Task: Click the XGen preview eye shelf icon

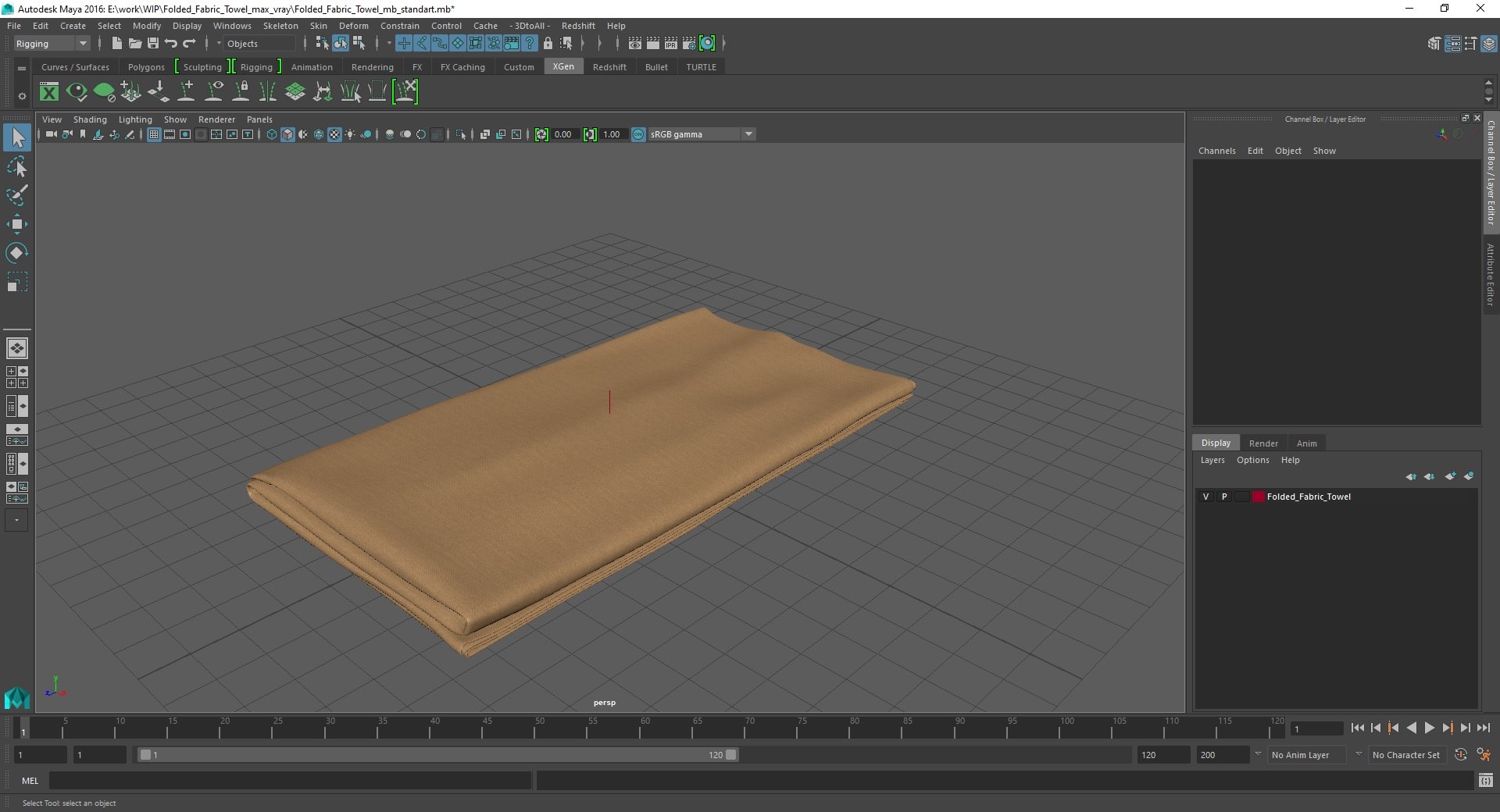Action: click(x=77, y=92)
